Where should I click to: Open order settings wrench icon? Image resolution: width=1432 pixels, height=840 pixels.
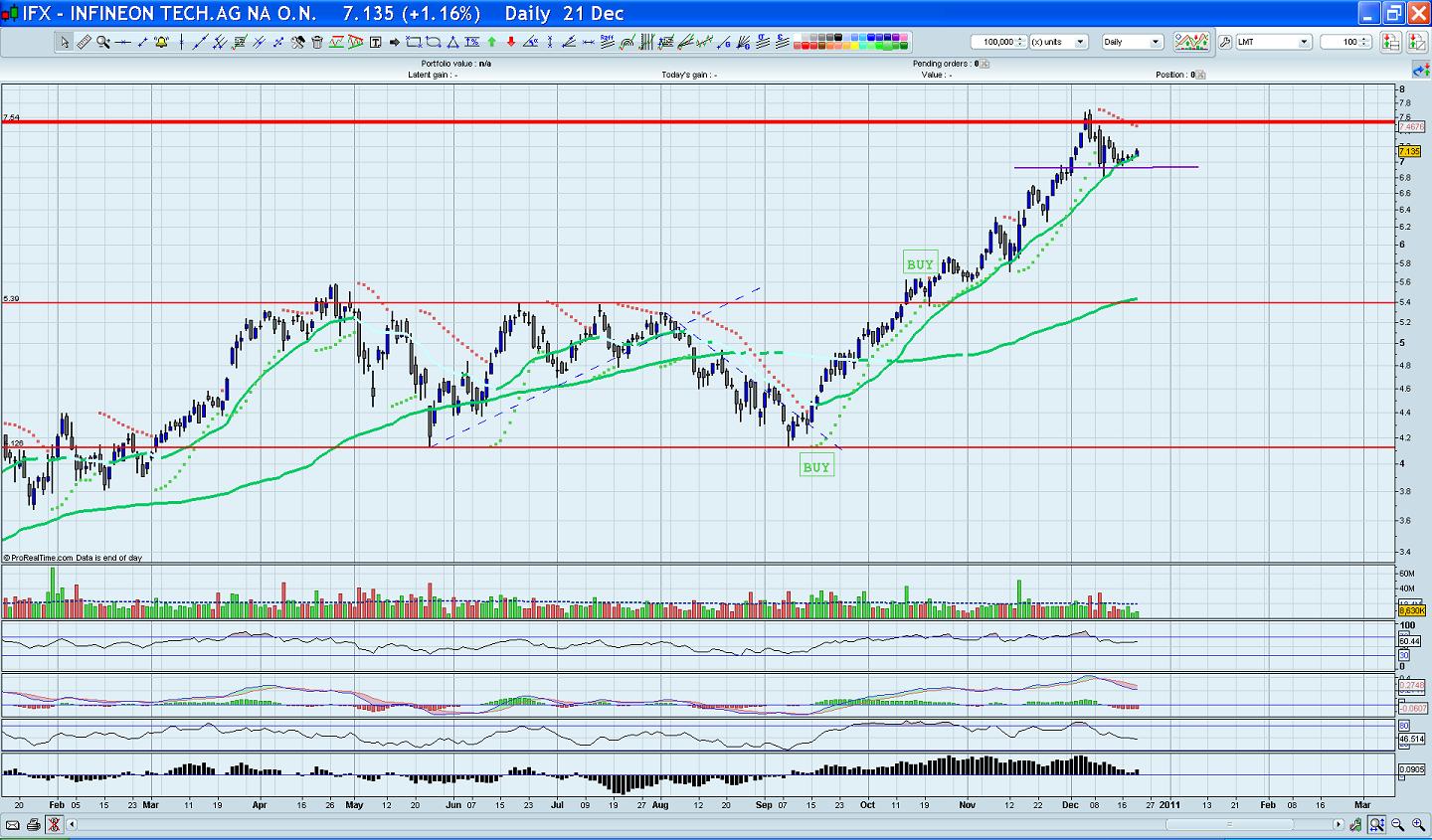tap(1225, 42)
